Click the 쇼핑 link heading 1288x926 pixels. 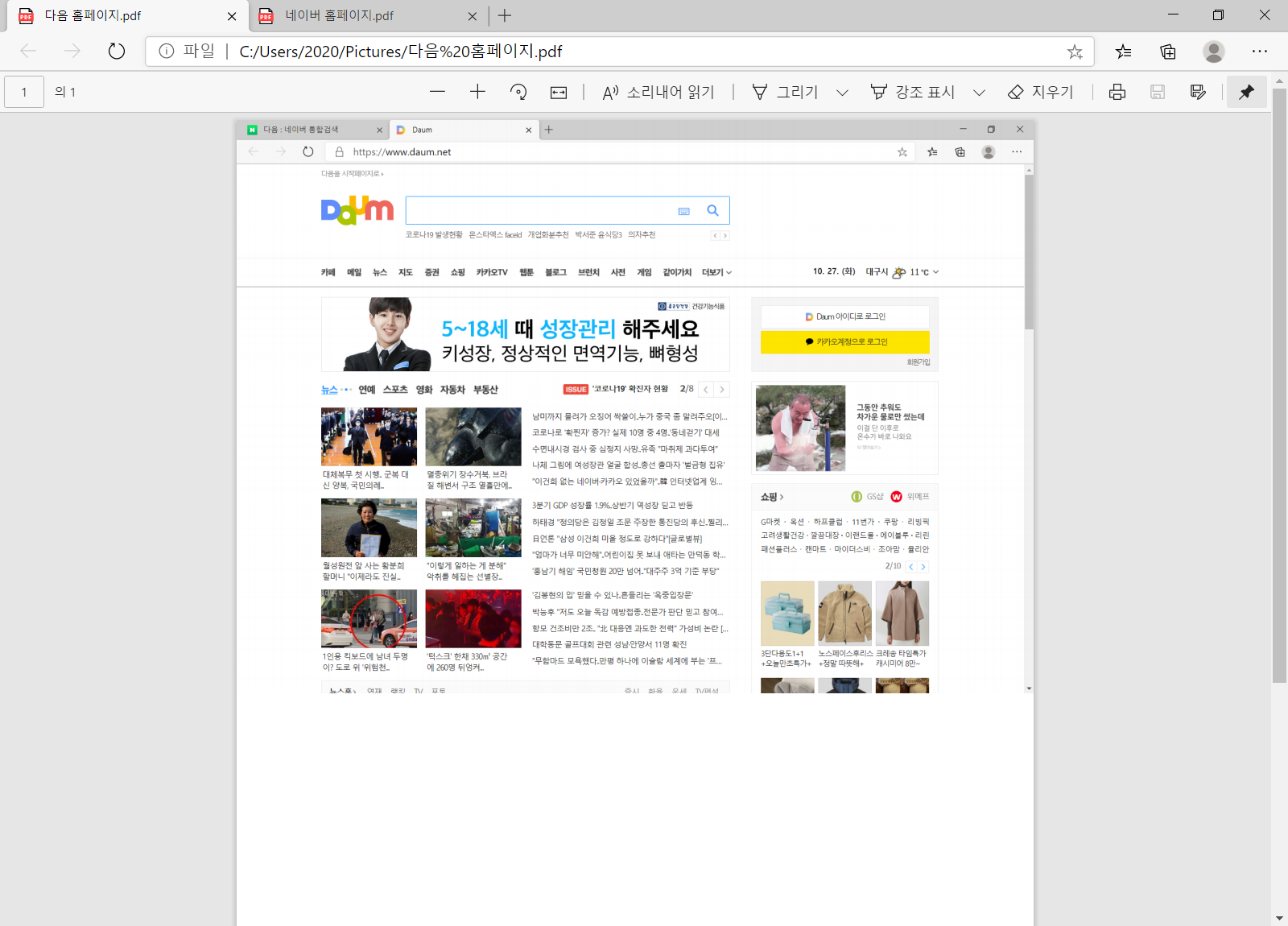(772, 497)
